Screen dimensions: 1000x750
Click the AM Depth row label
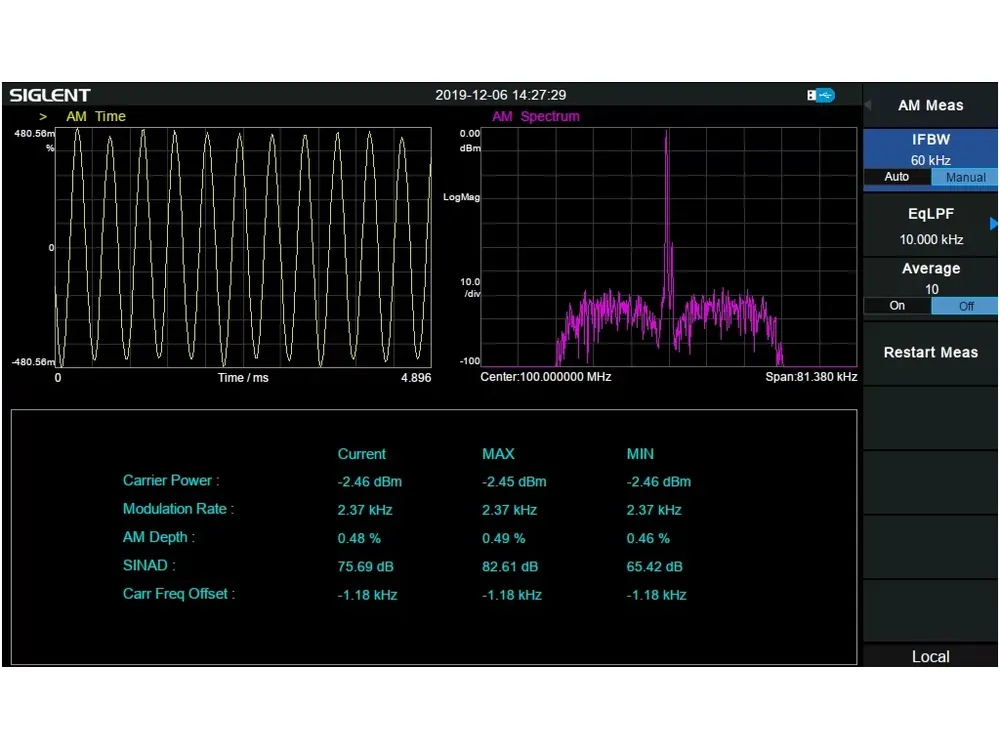pos(159,538)
